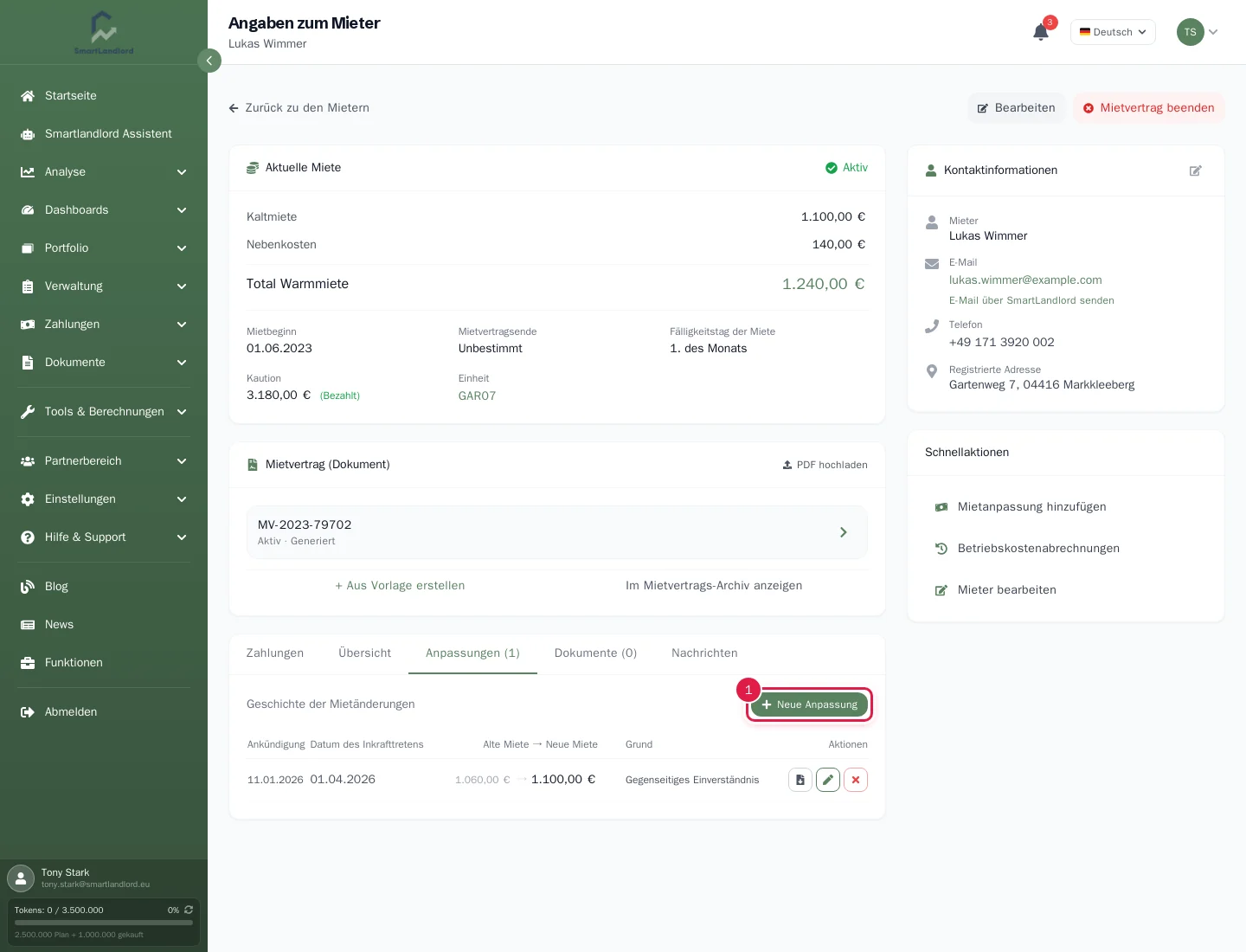Refresh the token usage icon
1246x952 pixels.
189,910
